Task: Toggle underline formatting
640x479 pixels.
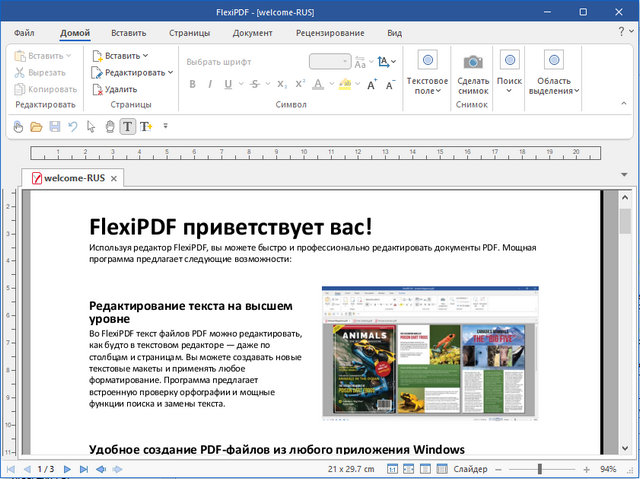Action: click(231, 85)
